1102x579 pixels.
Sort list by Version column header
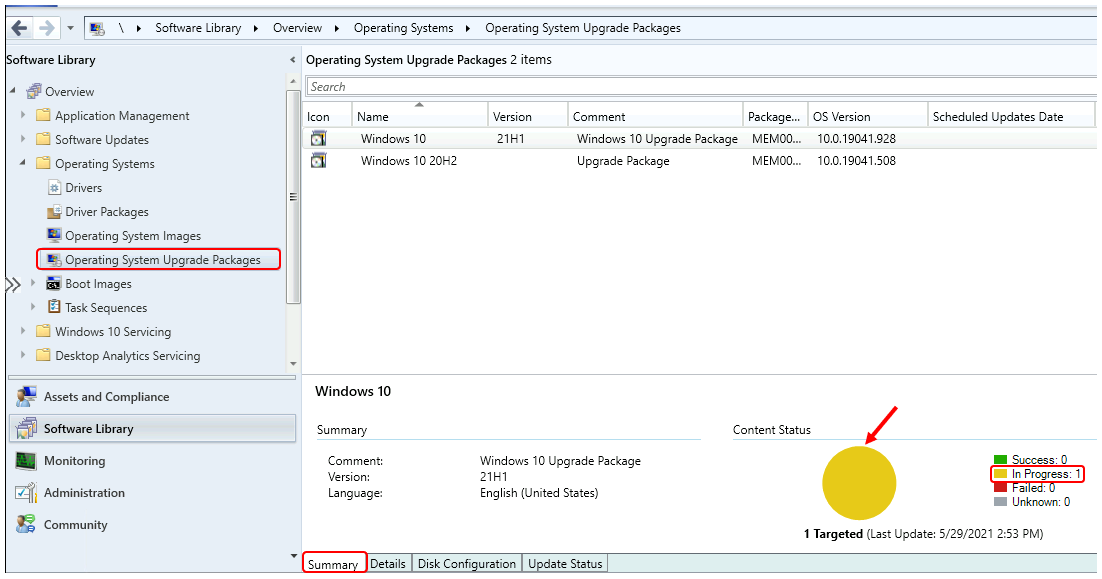coord(528,117)
